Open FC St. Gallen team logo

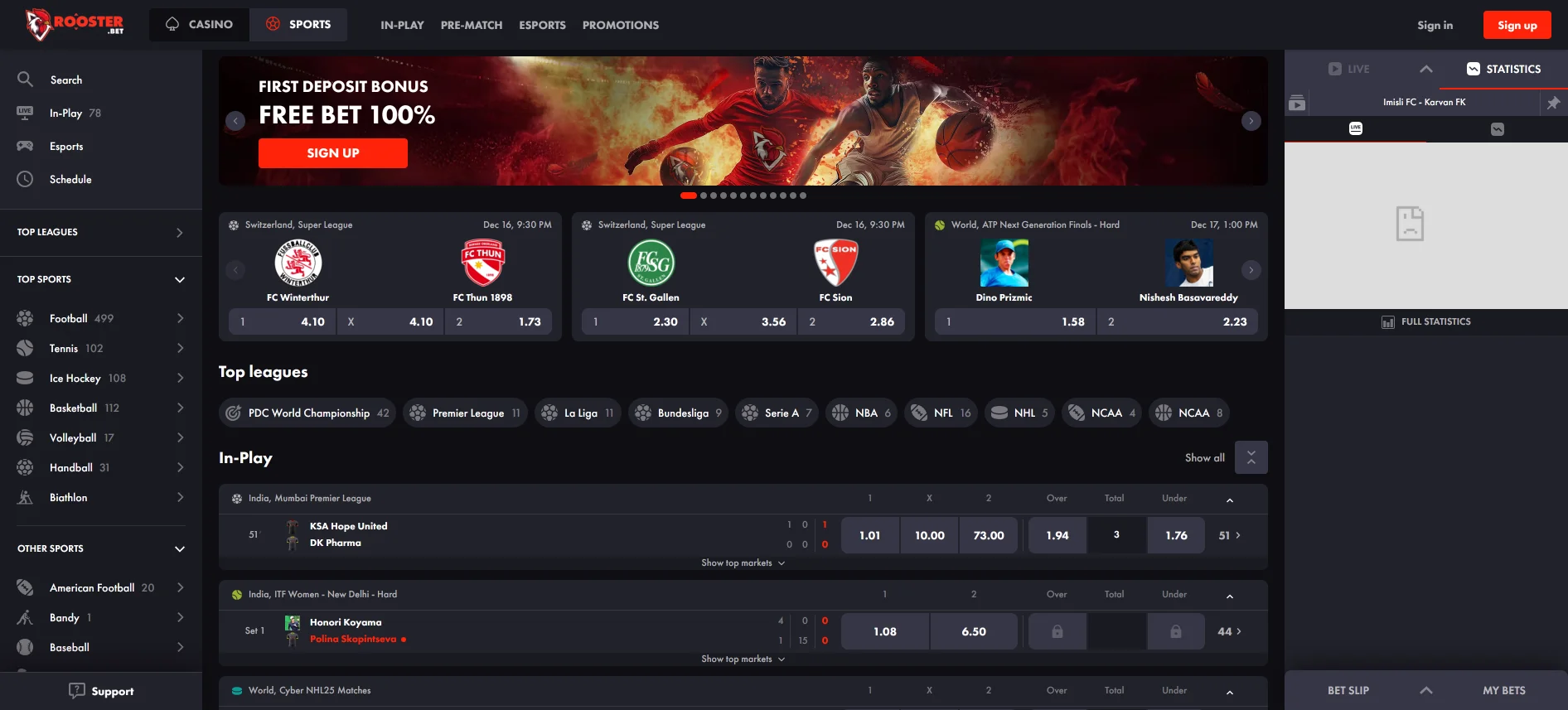click(651, 263)
